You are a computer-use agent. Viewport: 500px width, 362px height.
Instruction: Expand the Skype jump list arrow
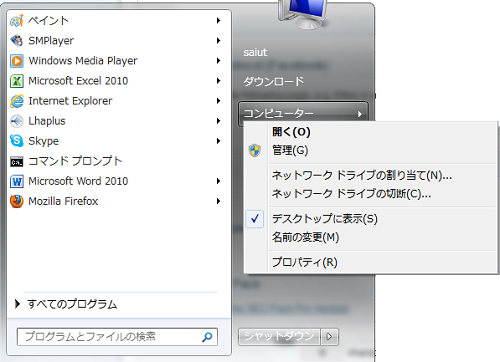click(218, 141)
